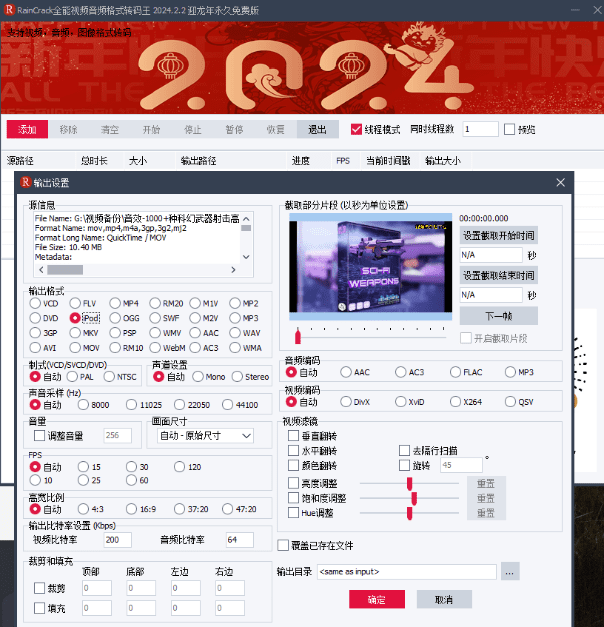Image resolution: width=604 pixels, height=627 pixels.
Task: Open the 画面尺寸 dropdown
Action: [206, 435]
